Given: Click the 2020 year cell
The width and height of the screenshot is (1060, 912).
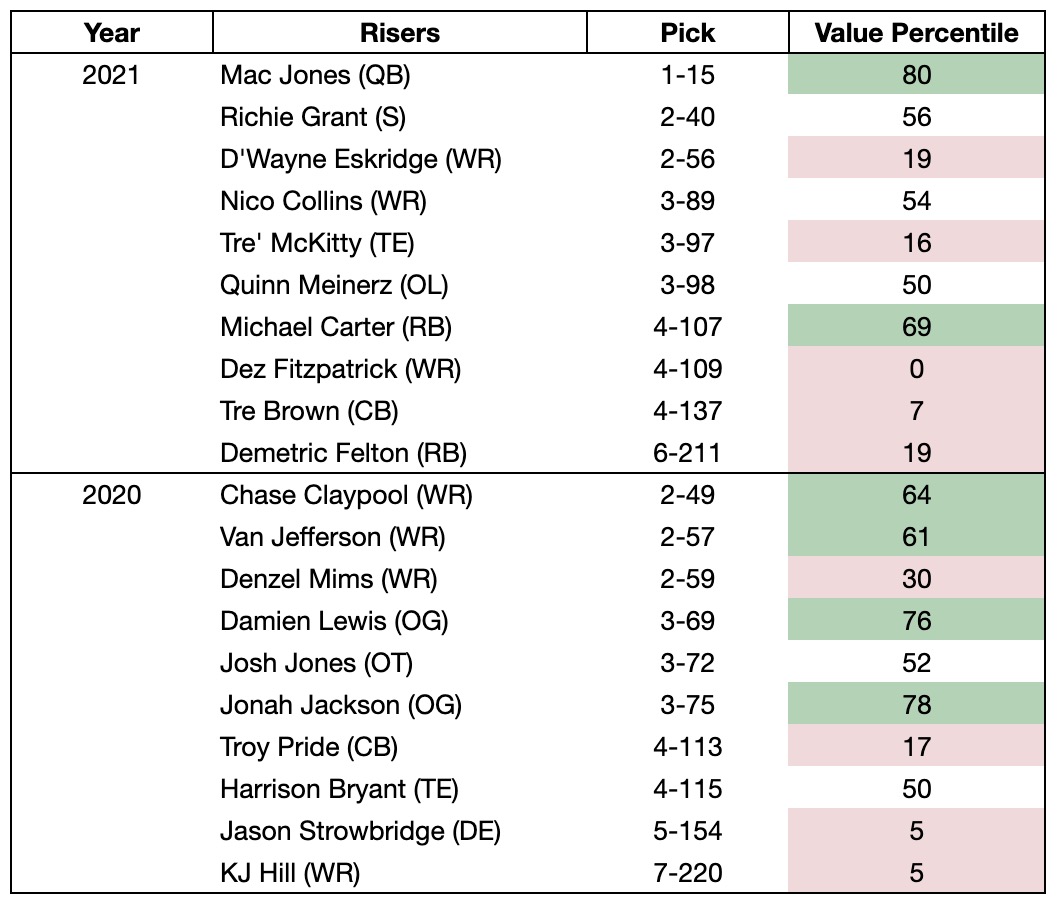Looking at the screenshot, I should coord(111,495).
